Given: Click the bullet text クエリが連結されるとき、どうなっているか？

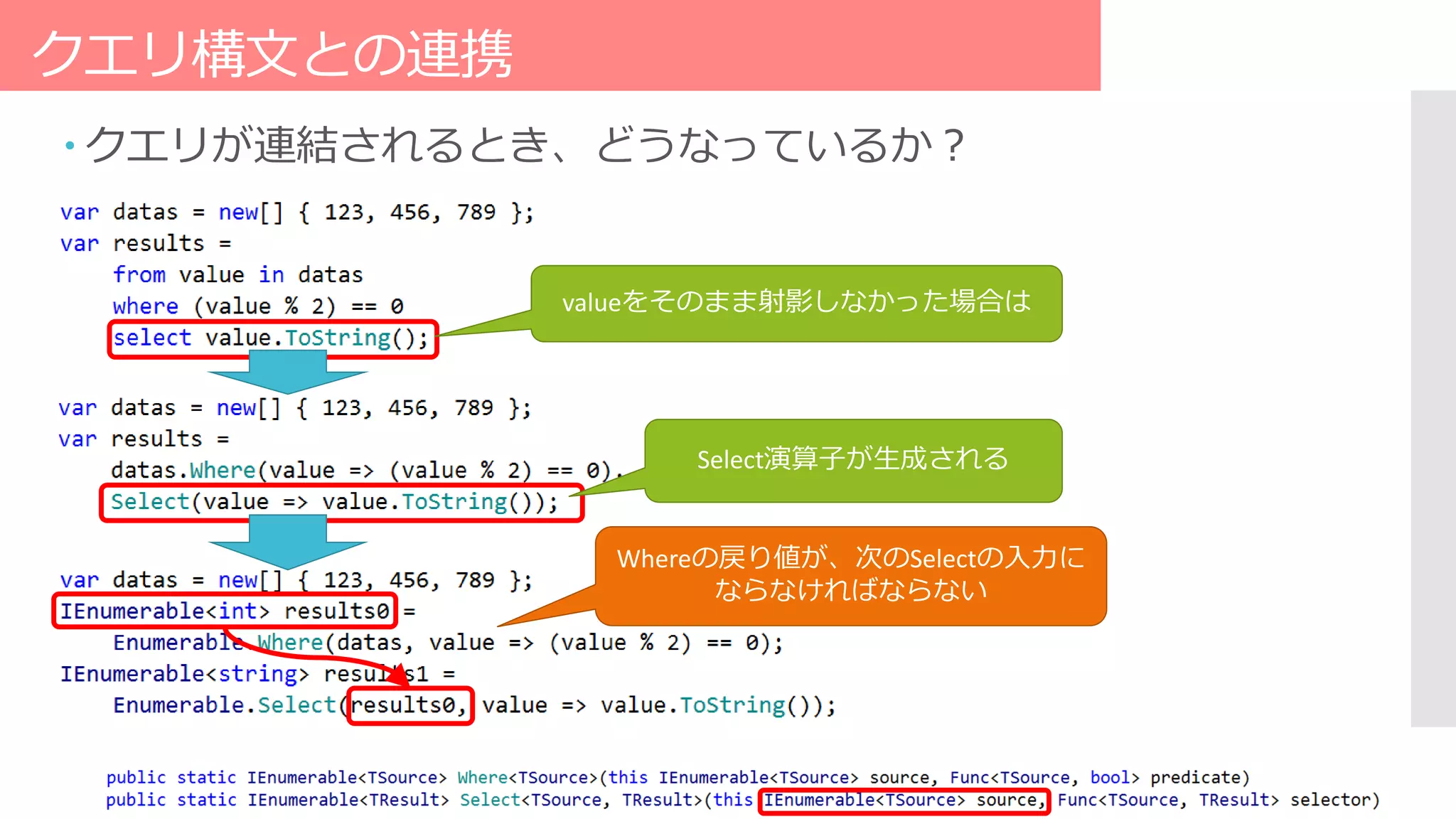Looking at the screenshot, I should pyautogui.click(x=525, y=145).
